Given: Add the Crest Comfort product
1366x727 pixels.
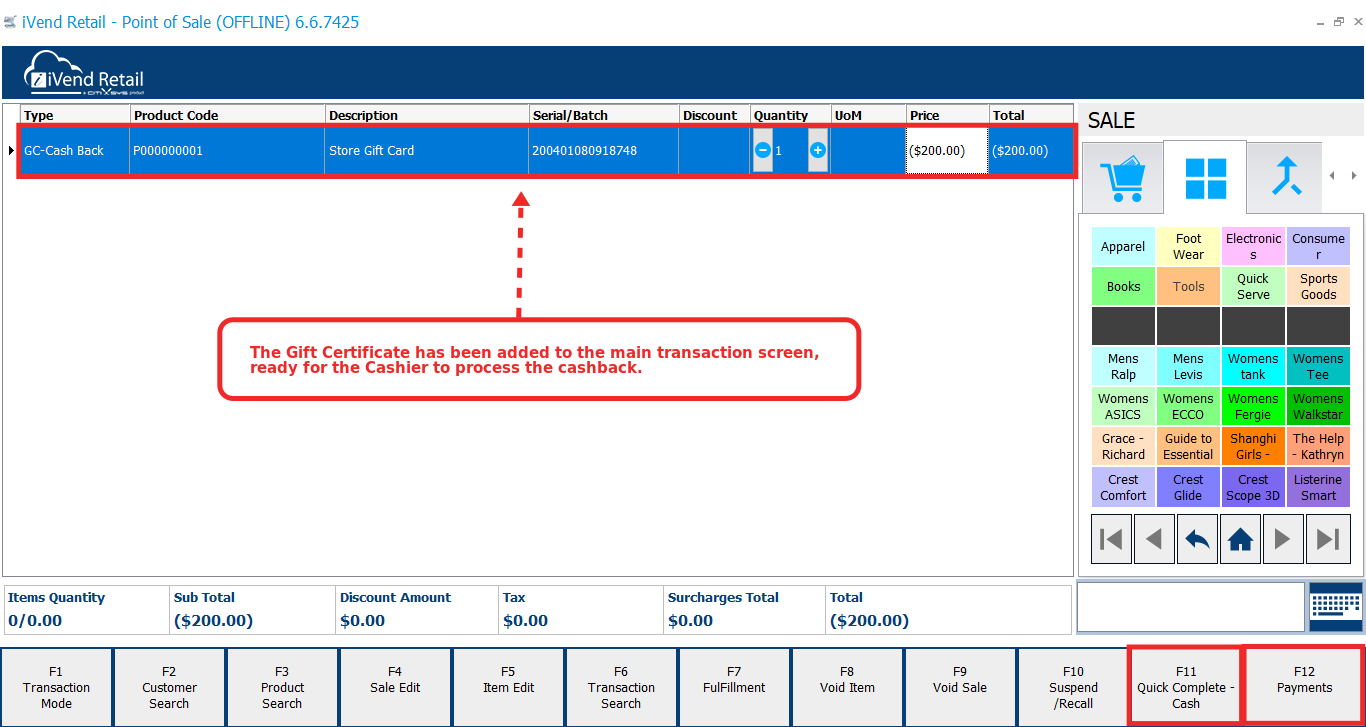Looking at the screenshot, I should pyautogui.click(x=1123, y=487).
